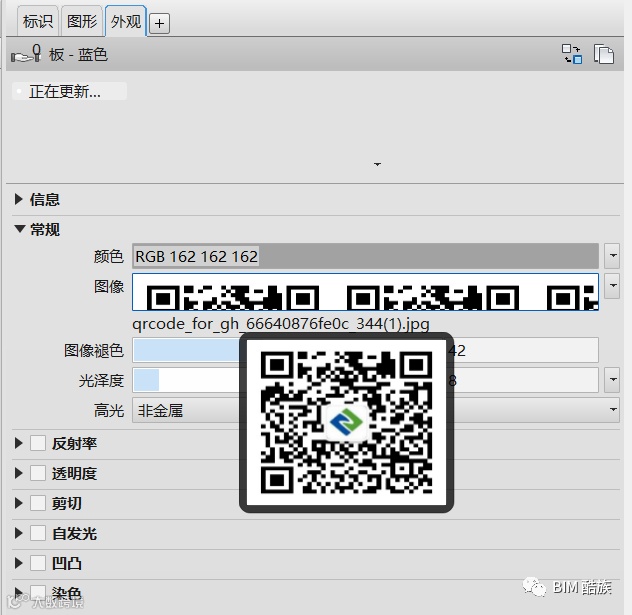The width and height of the screenshot is (632, 615).
Task: Enable the 凹凸 checkbox
Action: pos(38,563)
